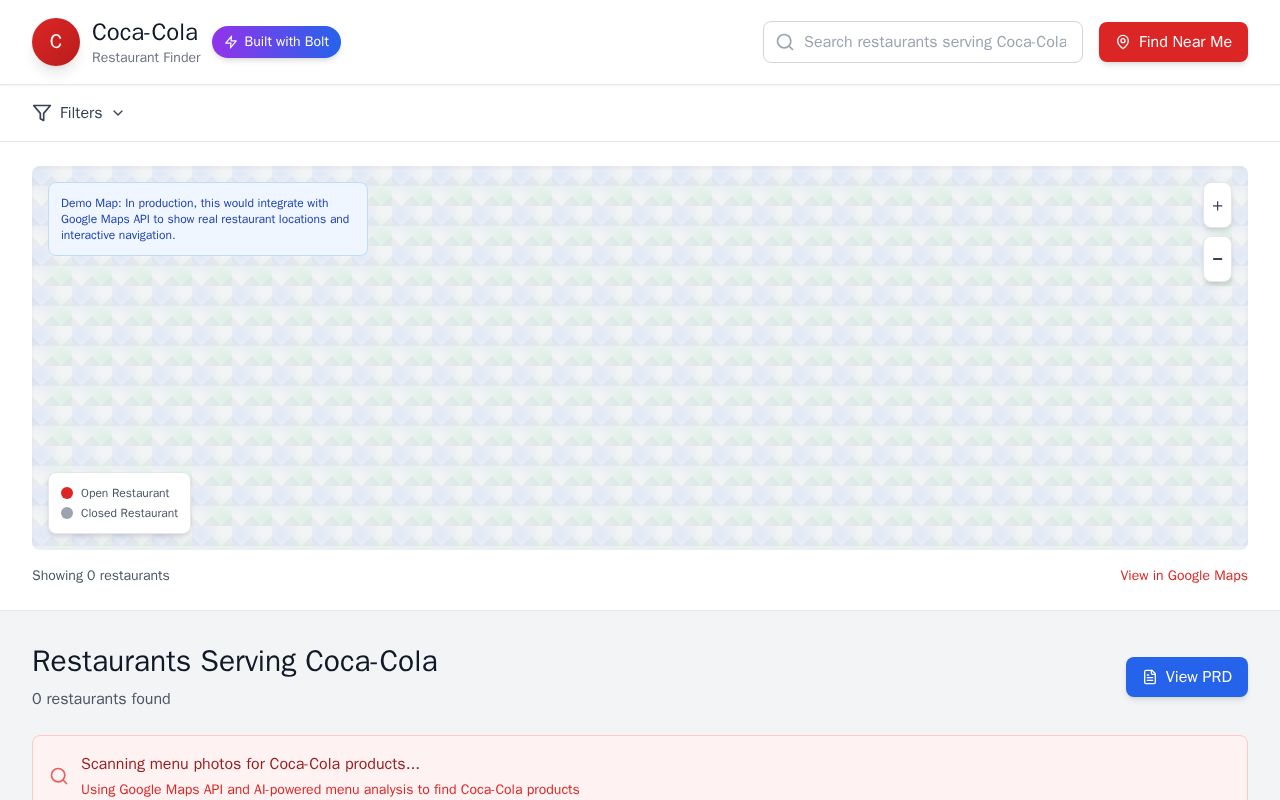This screenshot has width=1280, height=800.
Task: Click the scanning status search icon
Action: click(59, 776)
